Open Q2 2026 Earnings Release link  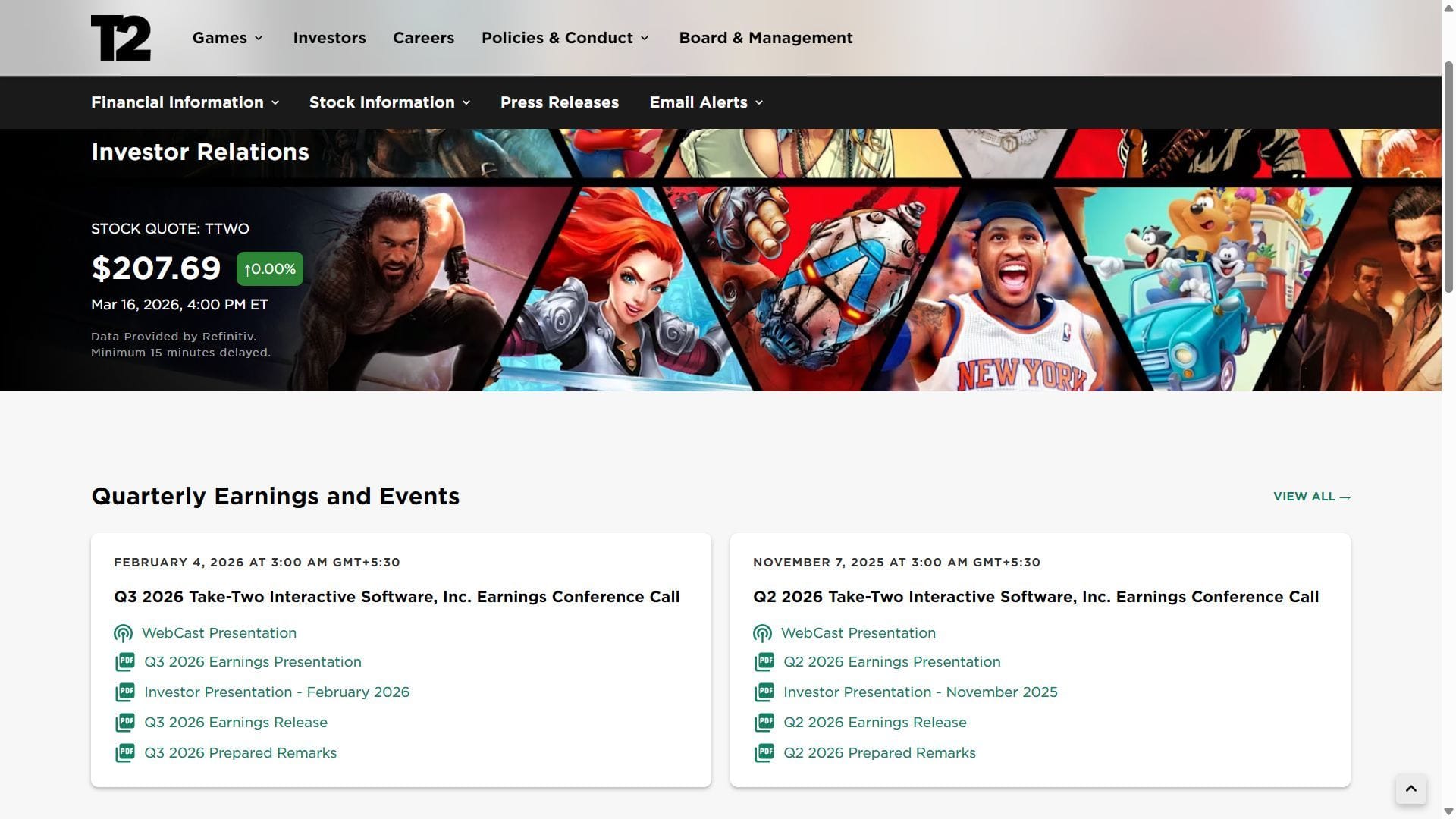pyautogui.click(x=875, y=723)
